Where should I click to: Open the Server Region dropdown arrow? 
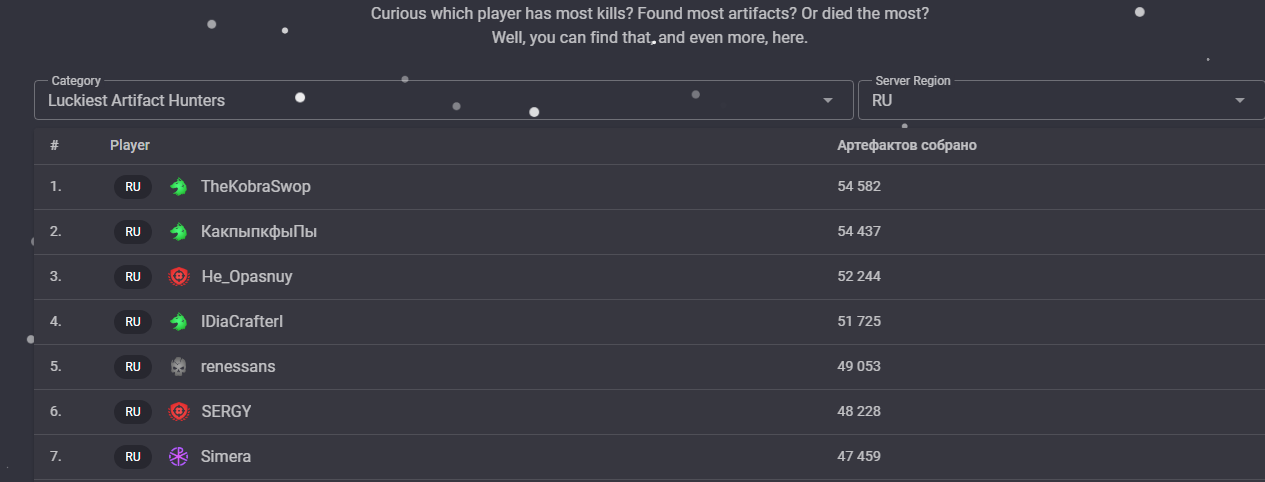[x=1240, y=101]
